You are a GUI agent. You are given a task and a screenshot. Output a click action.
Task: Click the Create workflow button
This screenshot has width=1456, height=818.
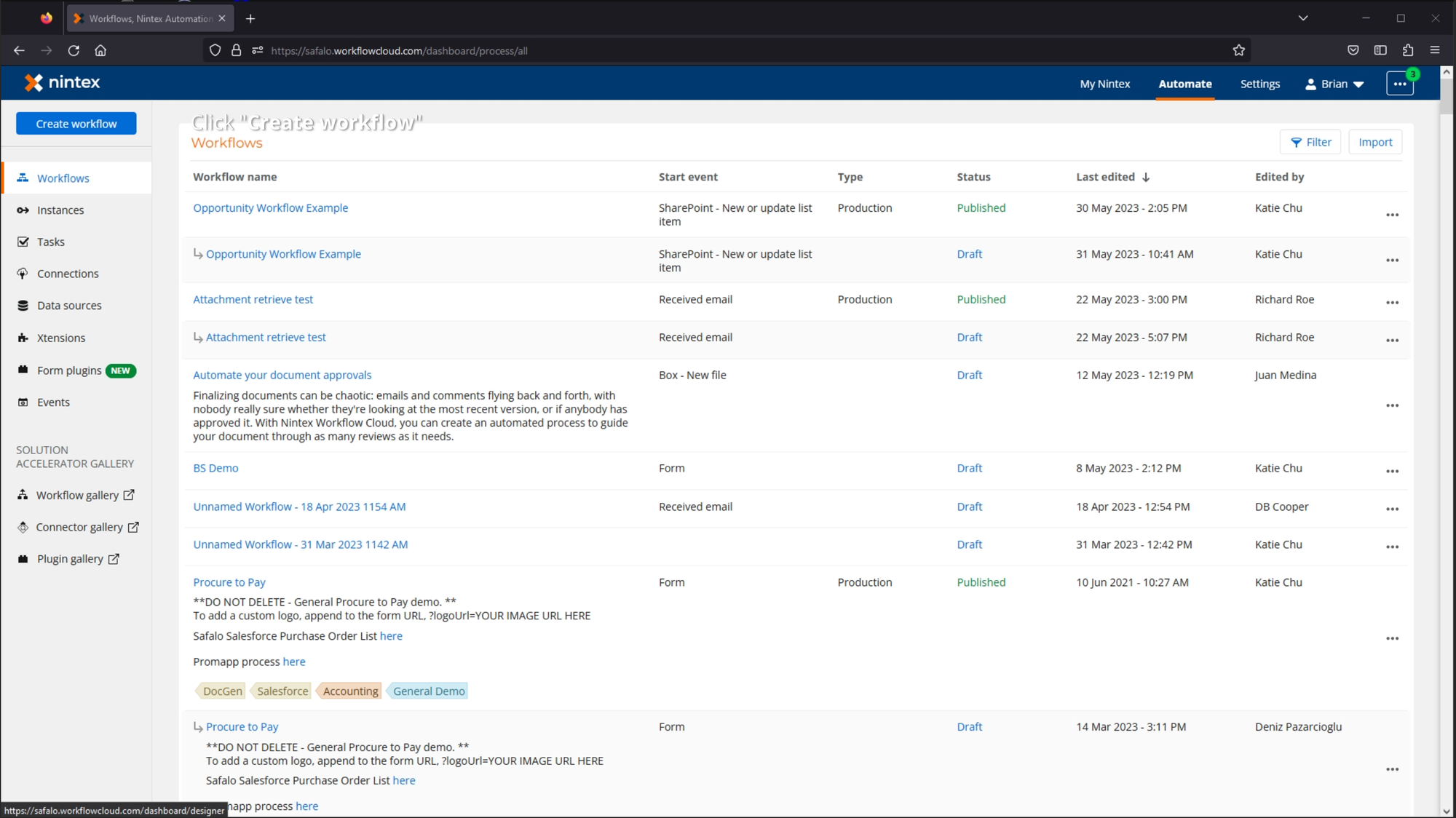click(x=76, y=124)
